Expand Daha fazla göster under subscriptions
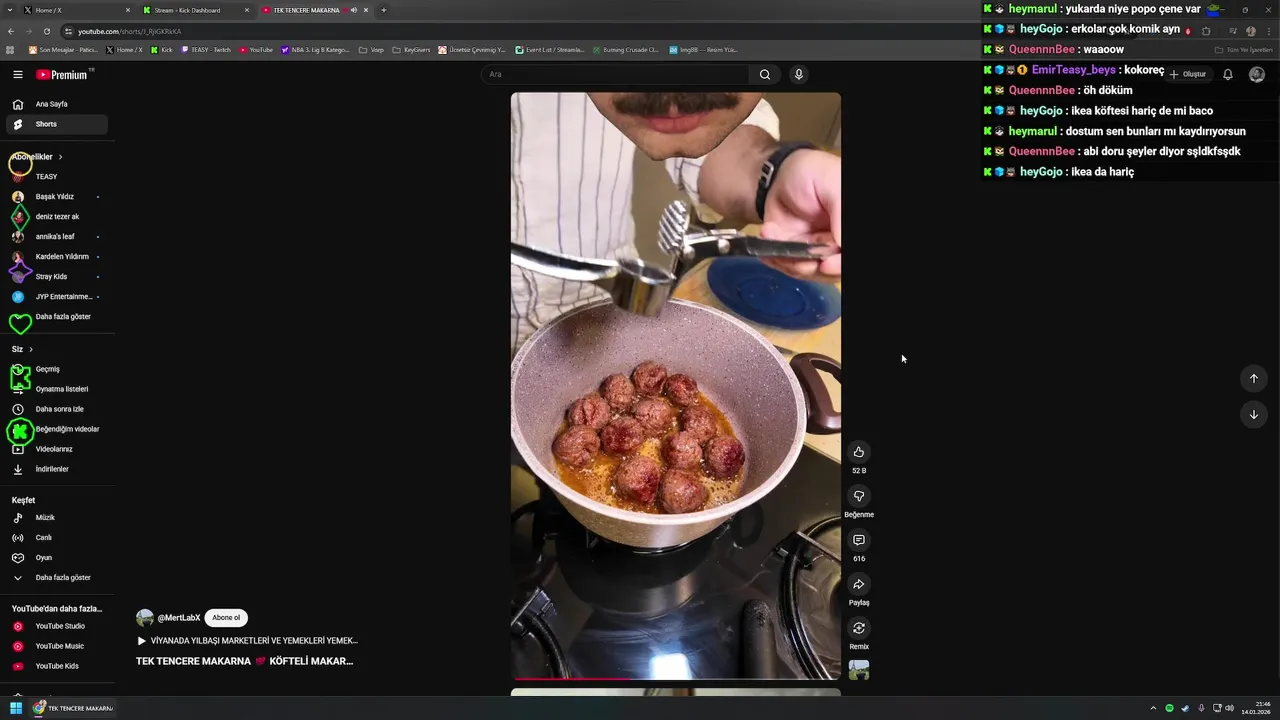Screen dimensions: 1280x720 (x=57, y=317)
